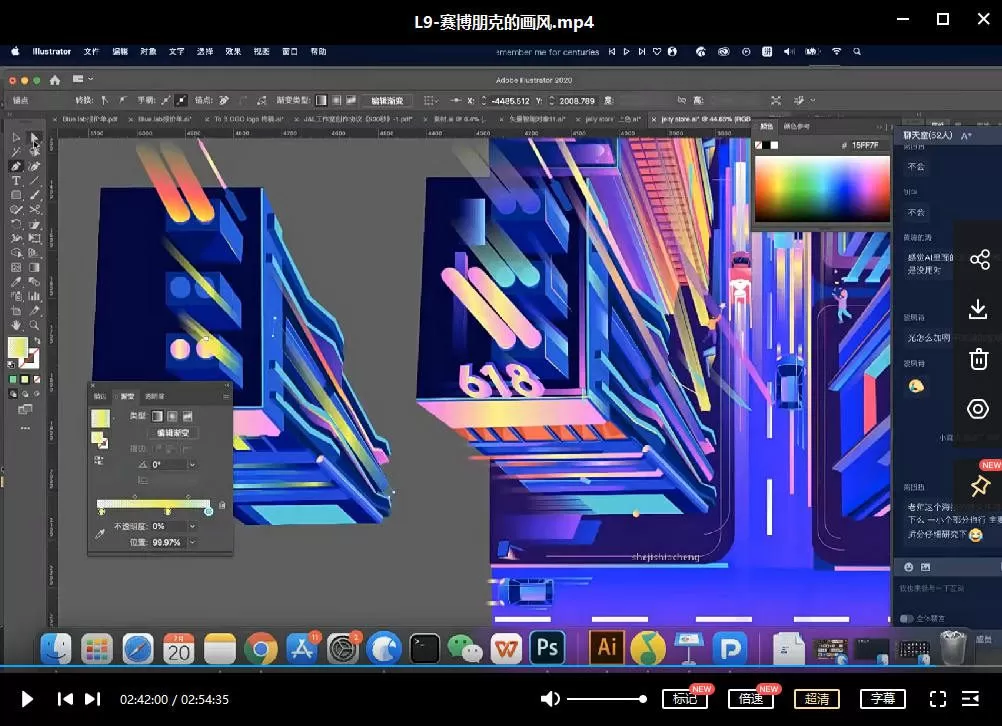The width and height of the screenshot is (1002, 726).
Task: Open the 文件 (File) menu
Action: point(91,51)
